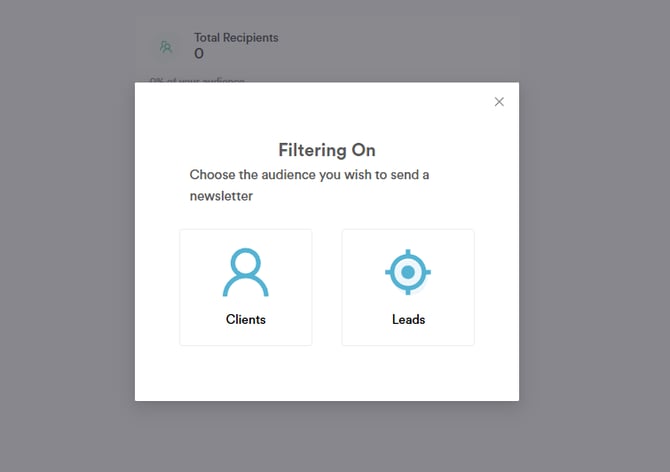
Task: Click the Leads text label
Action: pos(408,320)
